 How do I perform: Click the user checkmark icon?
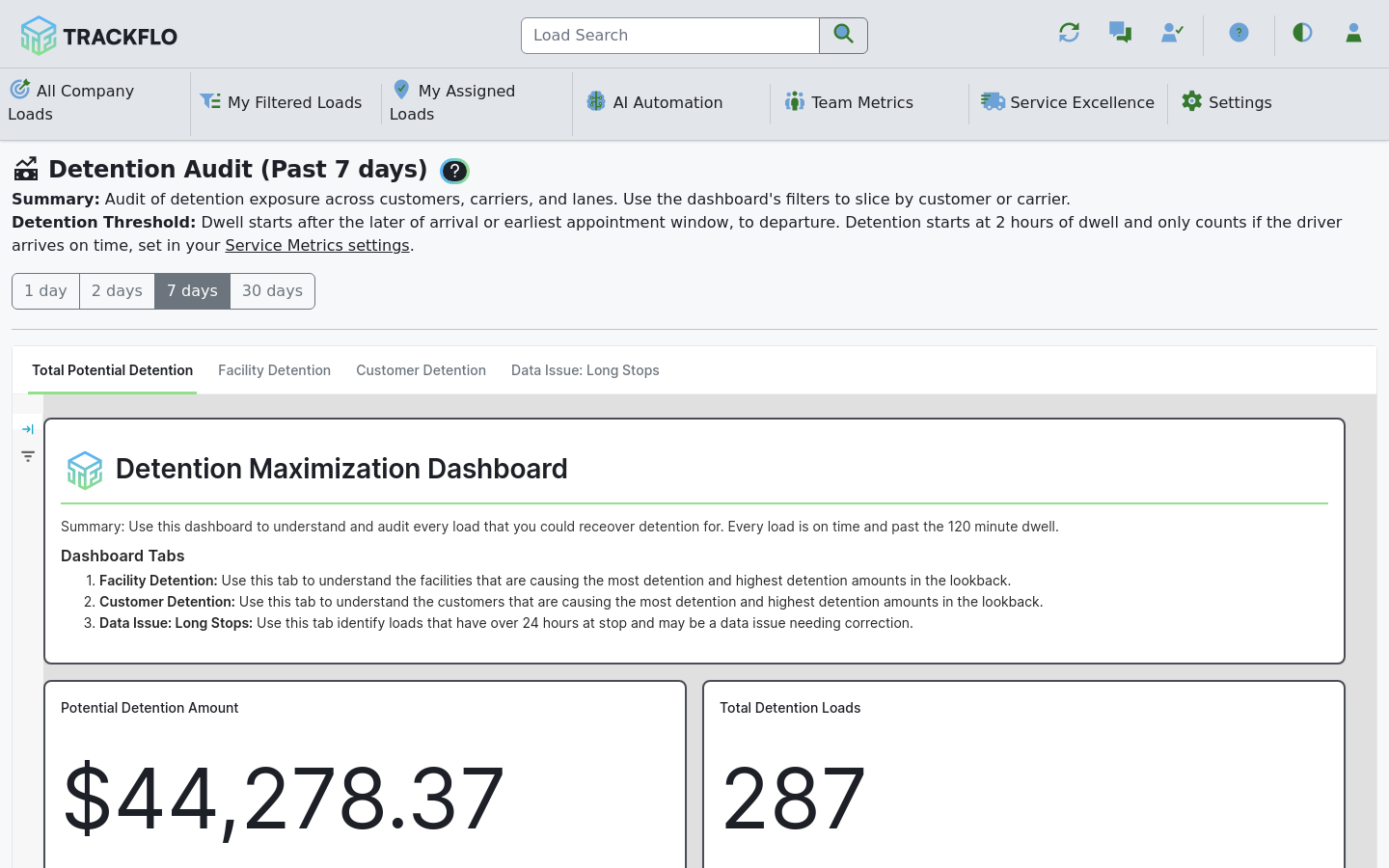(1172, 33)
